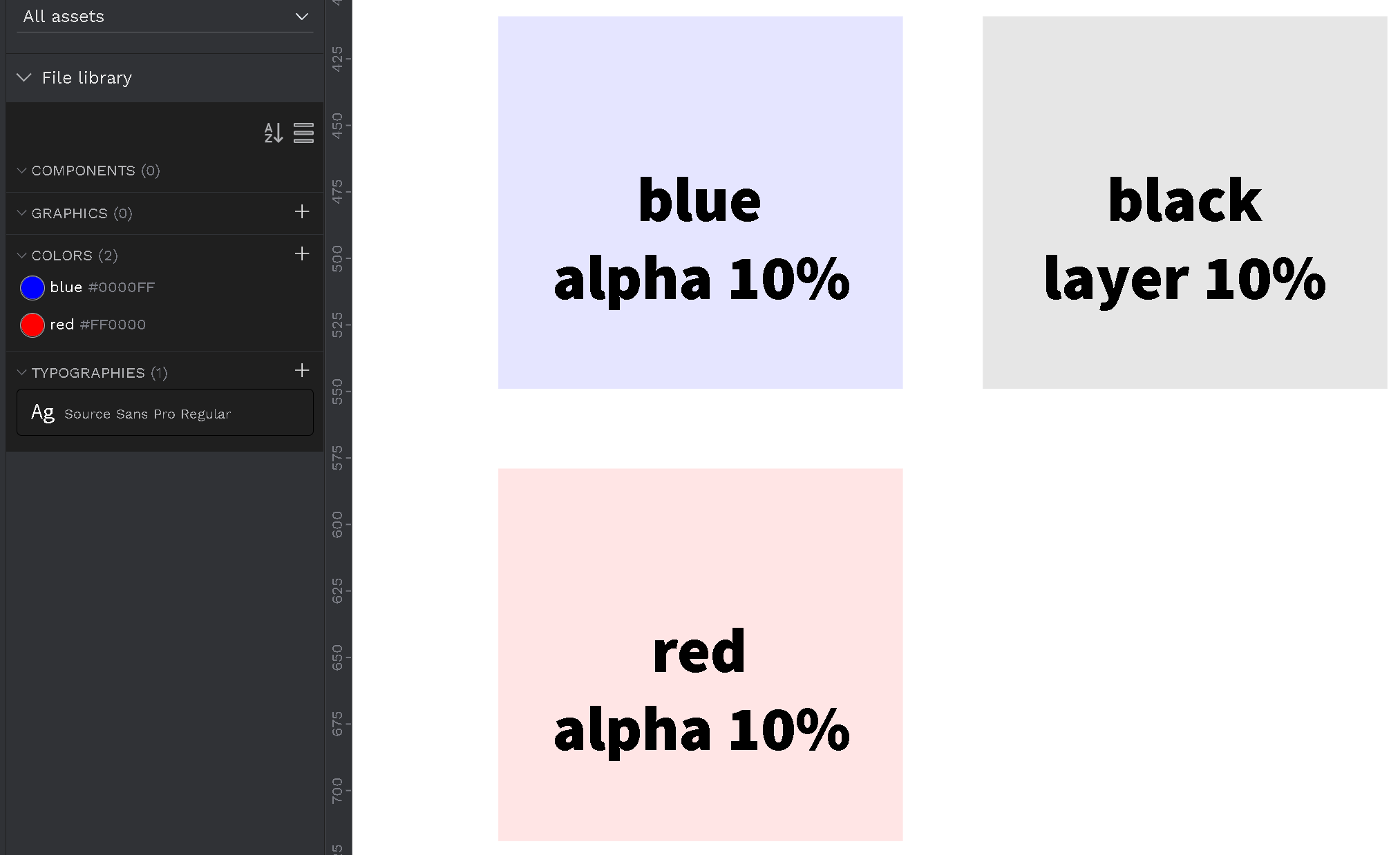Collapse the File library section
This screenshot has height=855, width=1400.
[x=23, y=77]
